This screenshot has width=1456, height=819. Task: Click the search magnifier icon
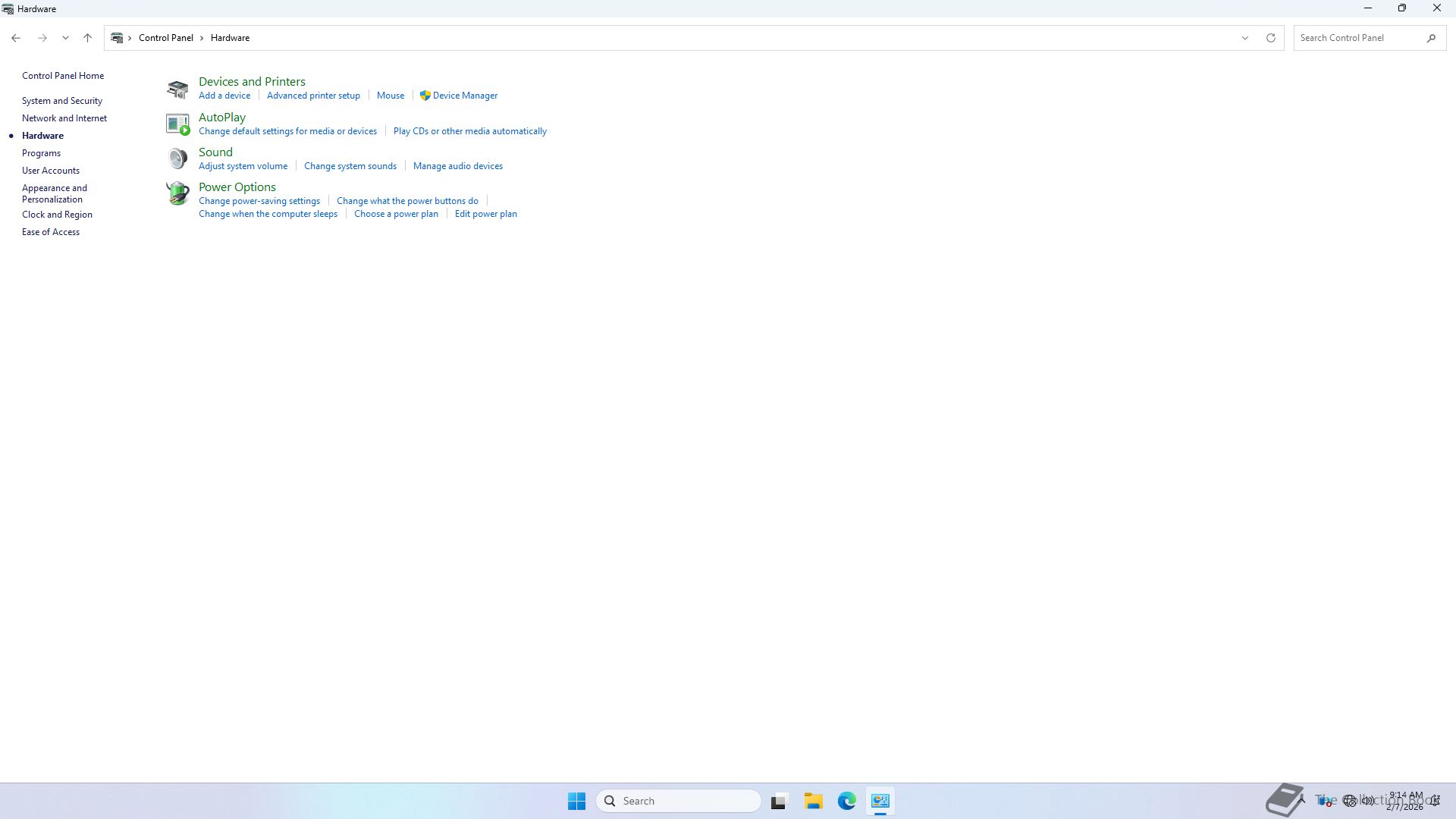pyautogui.click(x=1431, y=38)
